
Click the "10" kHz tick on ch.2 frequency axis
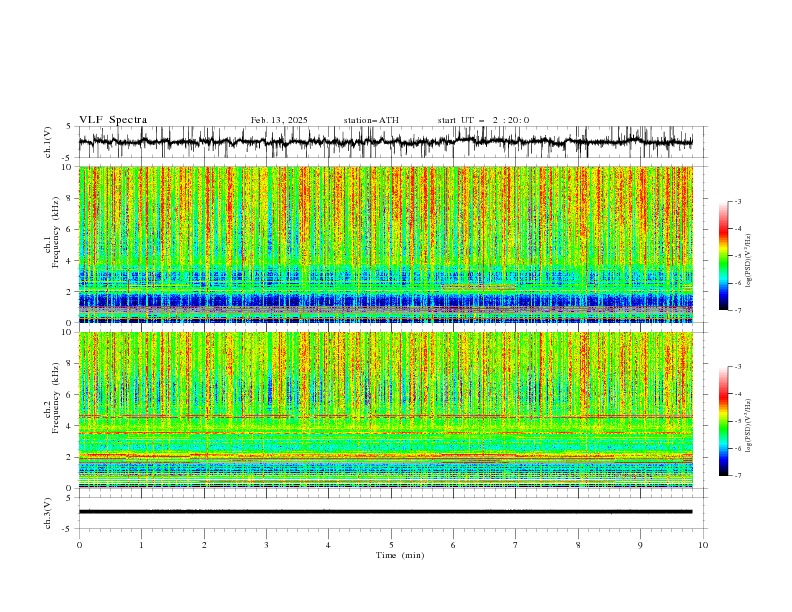click(x=68, y=332)
